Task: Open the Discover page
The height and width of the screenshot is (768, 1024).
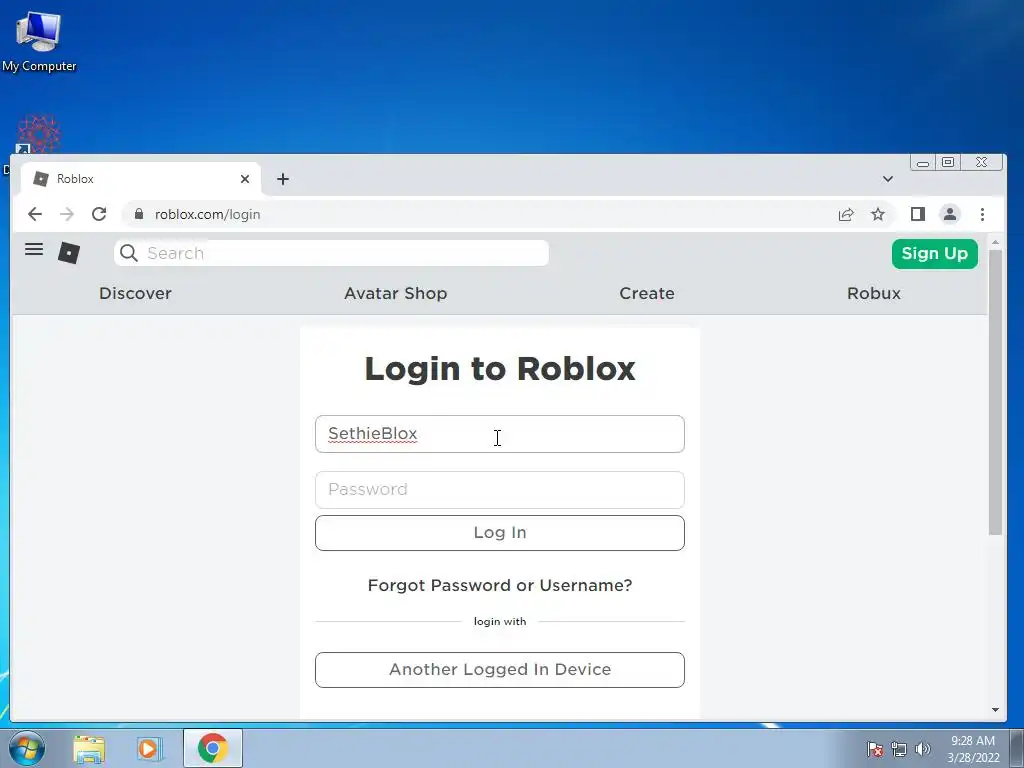Action: [x=135, y=293]
